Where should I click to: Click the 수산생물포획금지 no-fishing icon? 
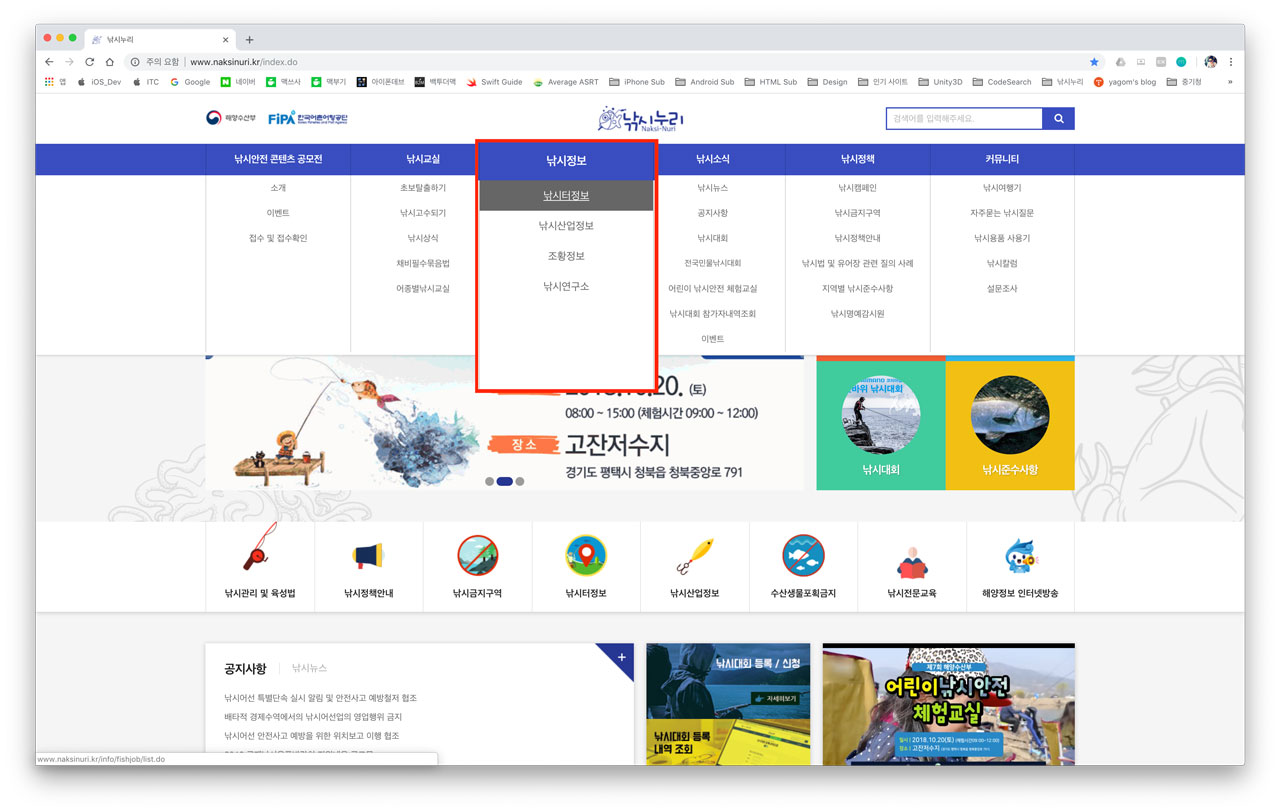point(803,555)
